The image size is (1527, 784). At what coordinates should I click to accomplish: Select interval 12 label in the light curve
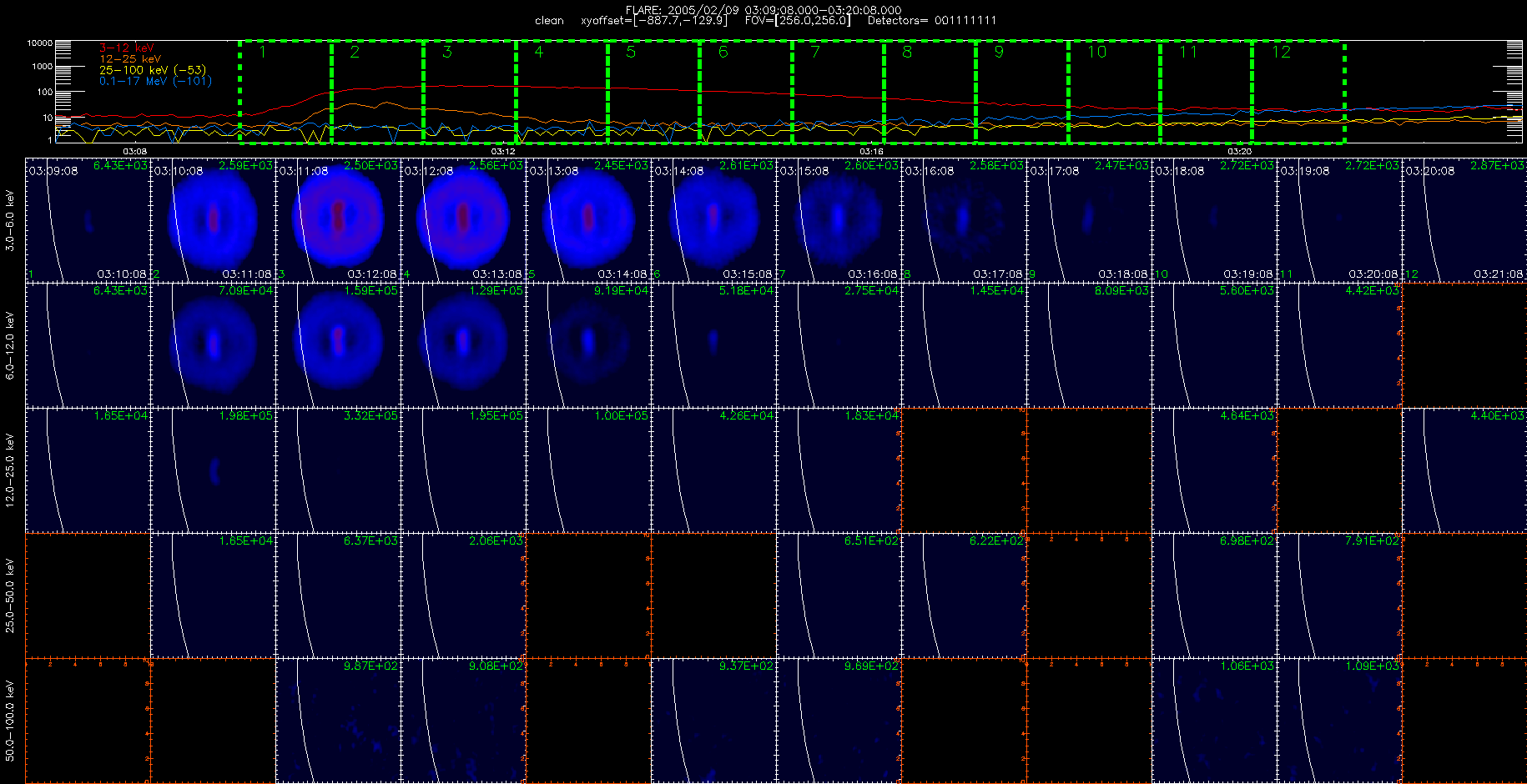point(1281,53)
